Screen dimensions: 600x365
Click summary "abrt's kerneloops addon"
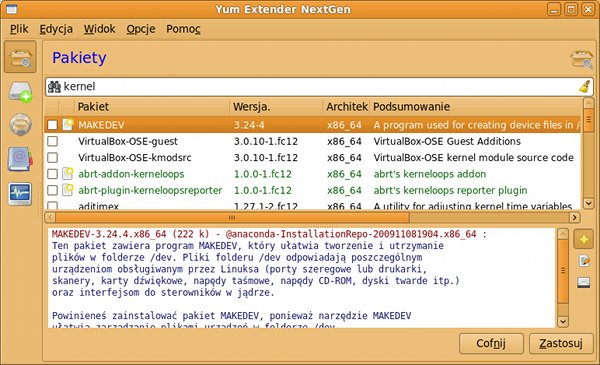(x=430, y=174)
